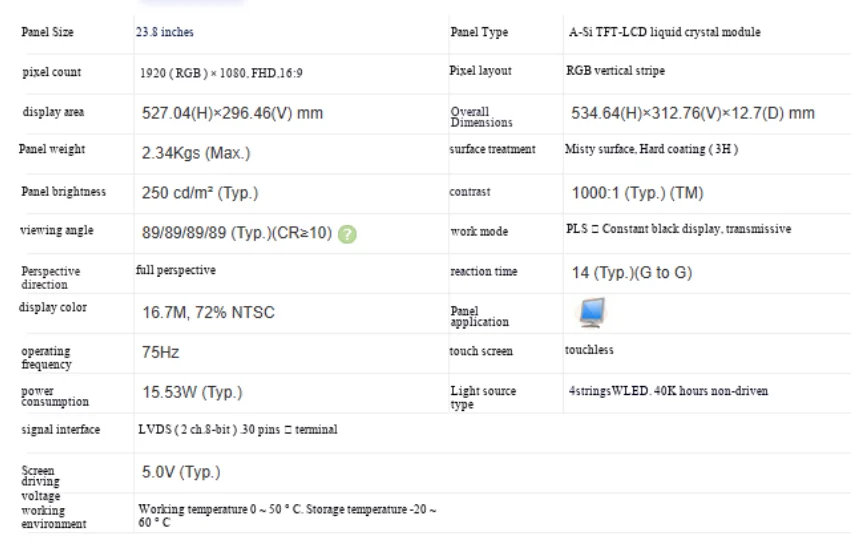Image resolution: width=851 pixels, height=544 pixels.
Task: Select the 'operating frequency' label
Action: [x=46, y=357]
